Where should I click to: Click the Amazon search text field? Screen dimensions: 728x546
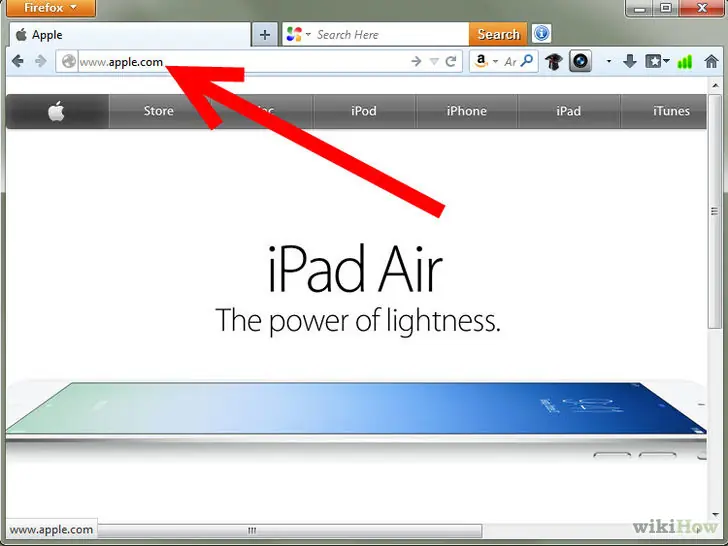510,61
